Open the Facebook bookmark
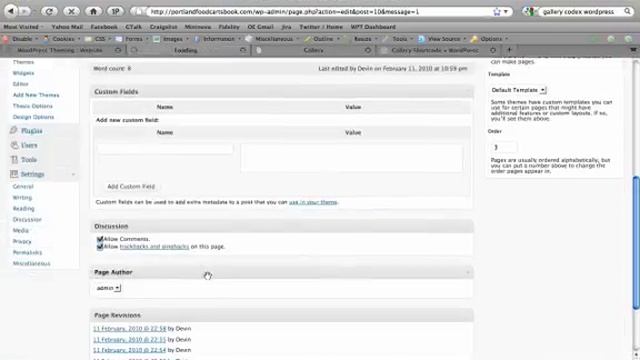Image resolution: width=640 pixels, height=360 pixels. point(104,27)
